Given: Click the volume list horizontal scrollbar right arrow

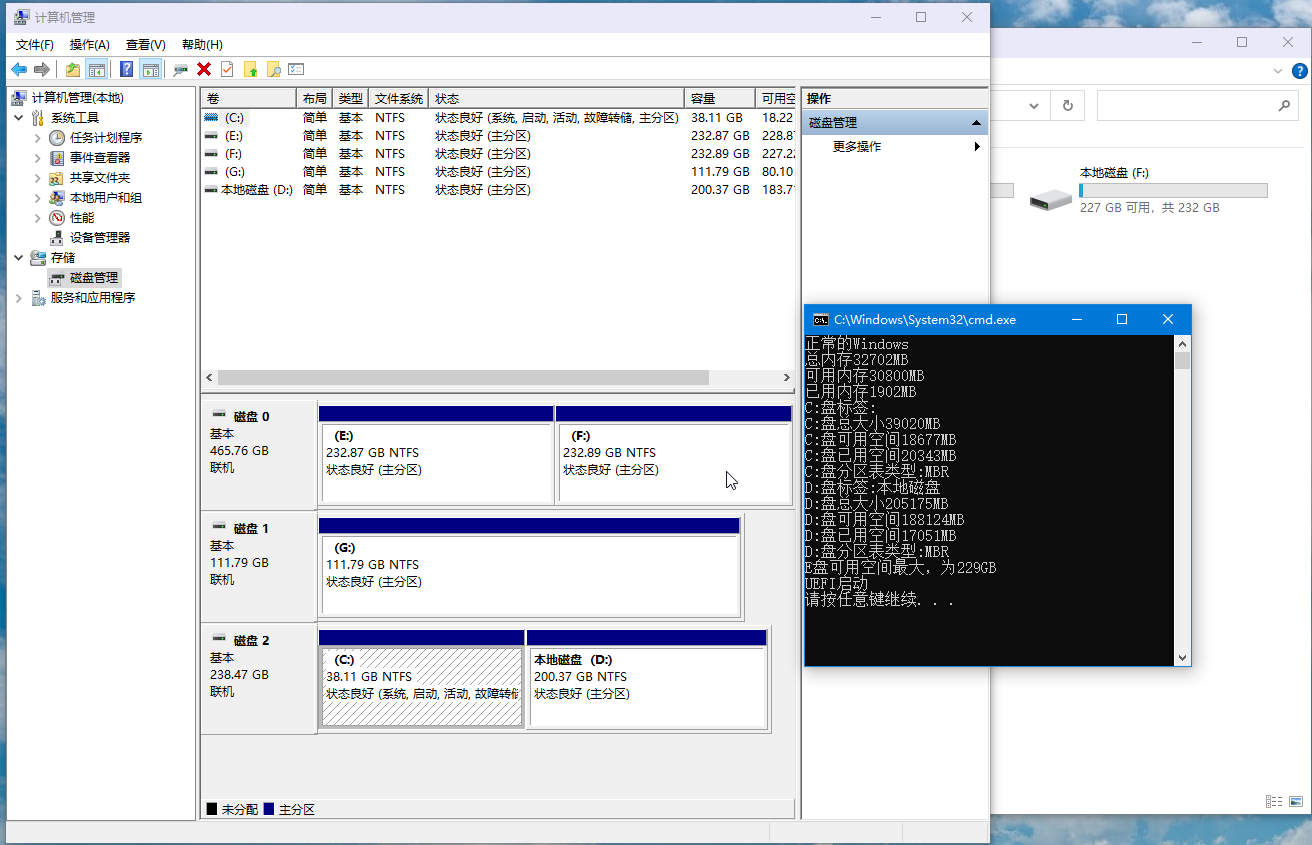Looking at the screenshot, I should (787, 378).
